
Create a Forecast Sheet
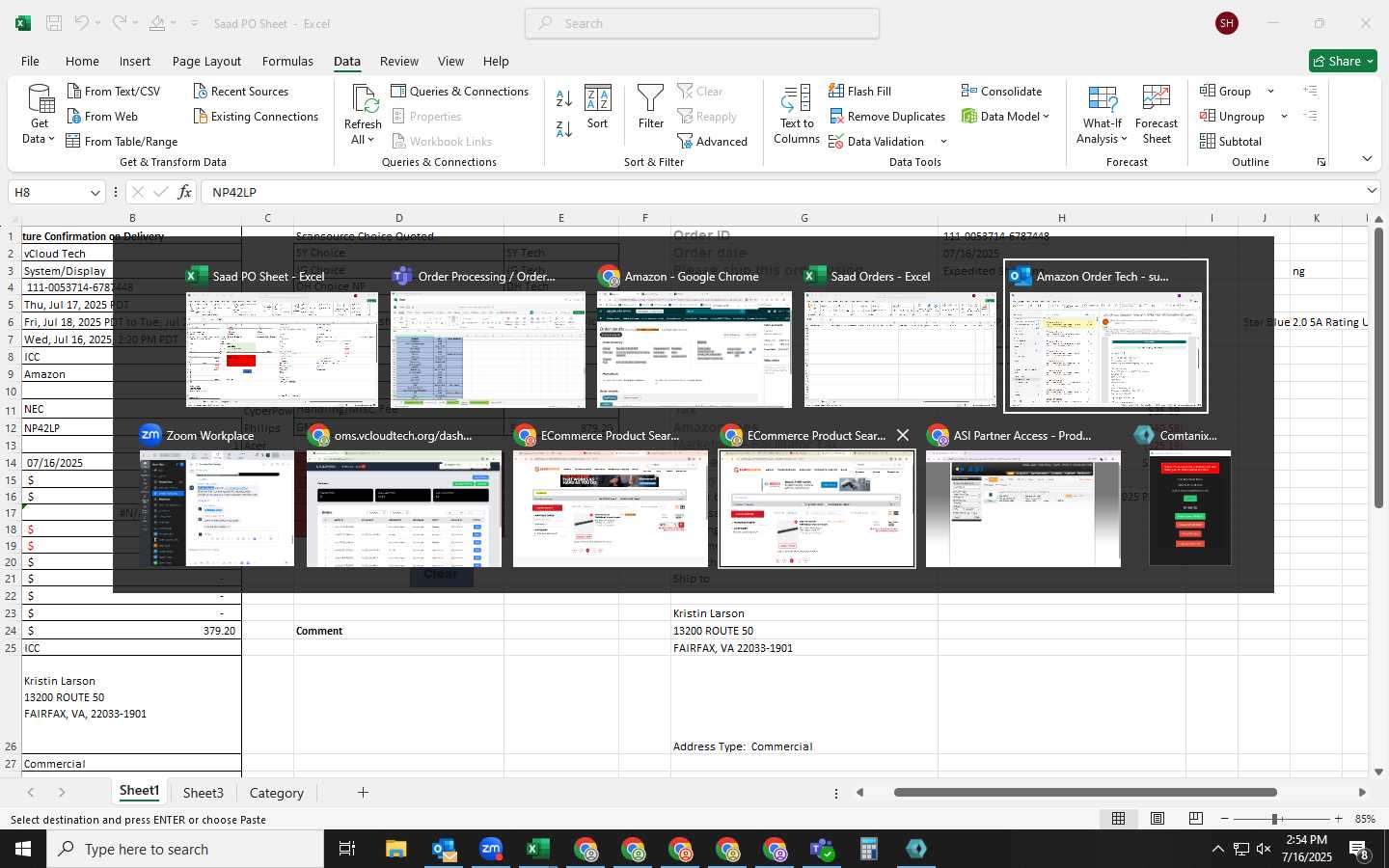click(x=1157, y=115)
